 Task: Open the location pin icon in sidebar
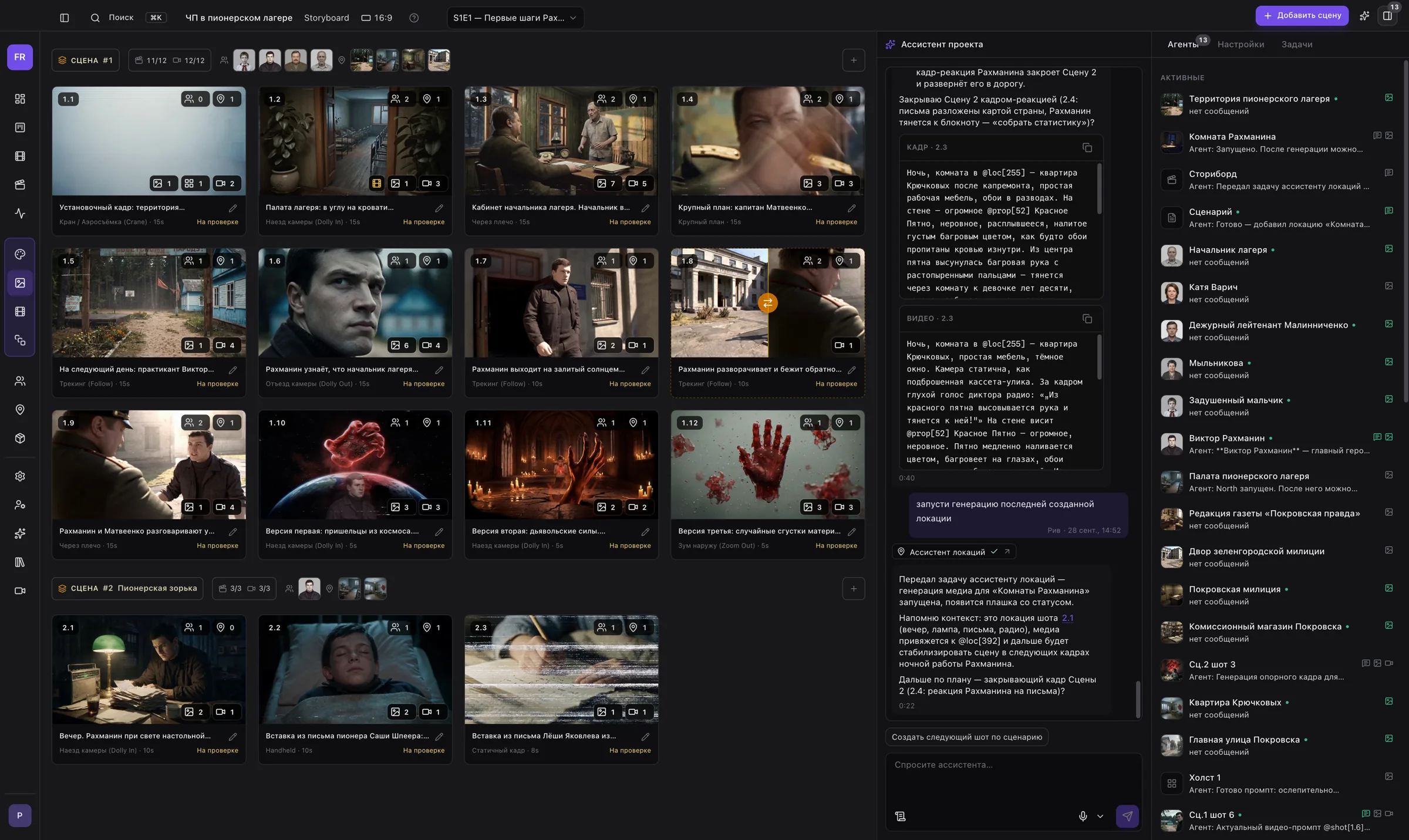[x=20, y=410]
